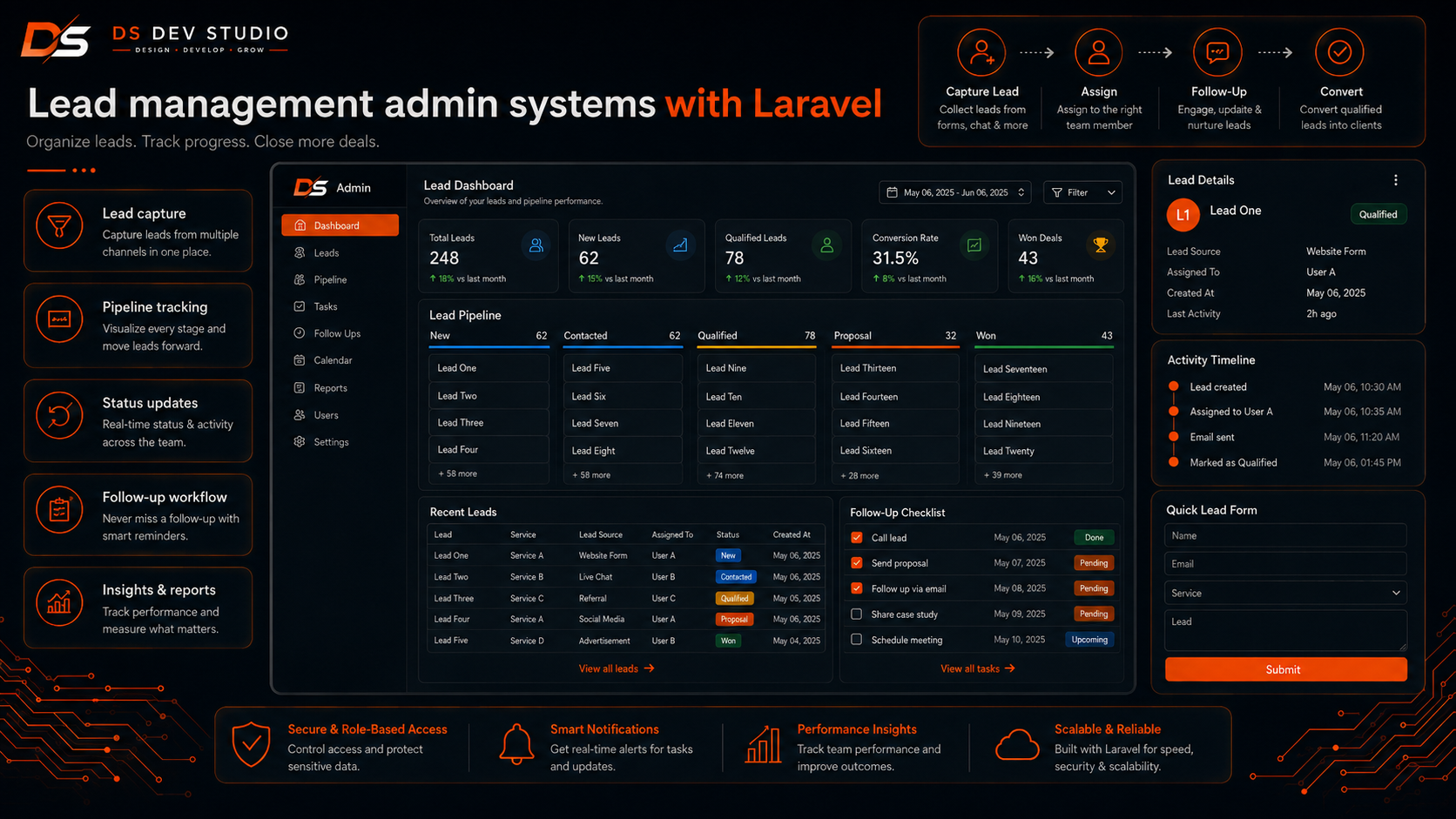
Task: Click the Scalable & Reliable cloud icon
Action: (1016, 745)
